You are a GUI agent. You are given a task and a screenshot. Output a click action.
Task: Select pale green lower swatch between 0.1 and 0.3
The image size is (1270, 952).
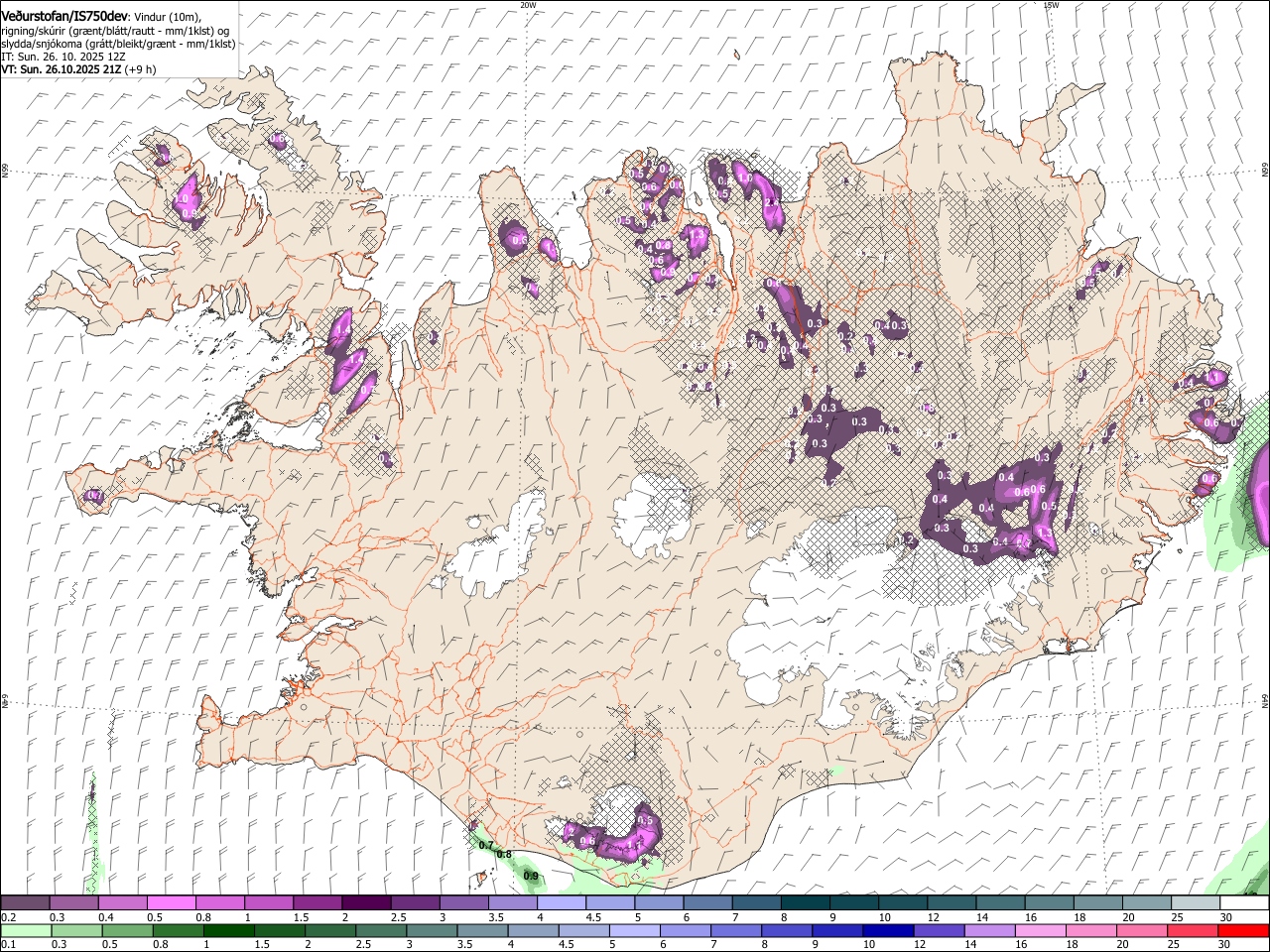tap(26, 930)
